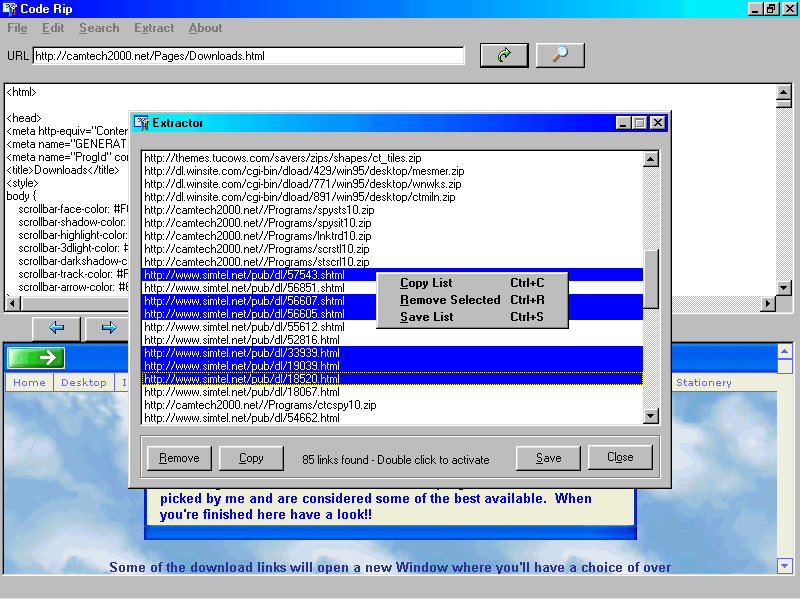Select the spysit10.zip link

(392, 223)
